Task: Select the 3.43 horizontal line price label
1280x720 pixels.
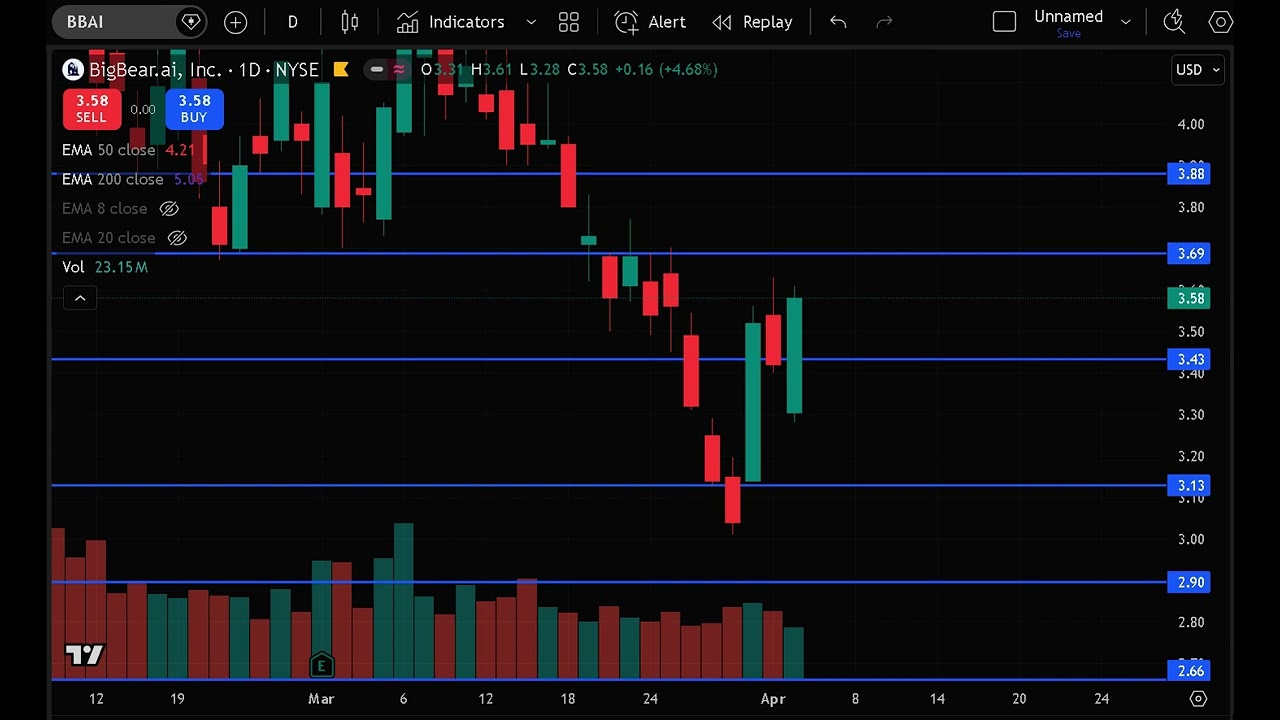Action: click(x=1189, y=359)
